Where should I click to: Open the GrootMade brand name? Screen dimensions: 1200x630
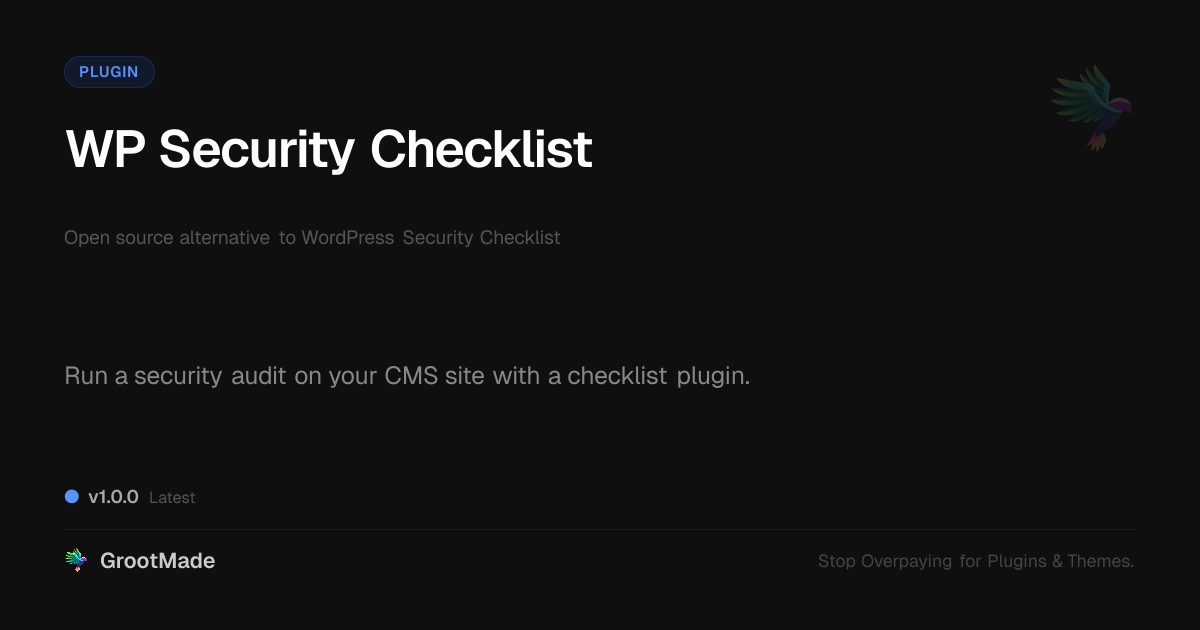tap(157, 561)
